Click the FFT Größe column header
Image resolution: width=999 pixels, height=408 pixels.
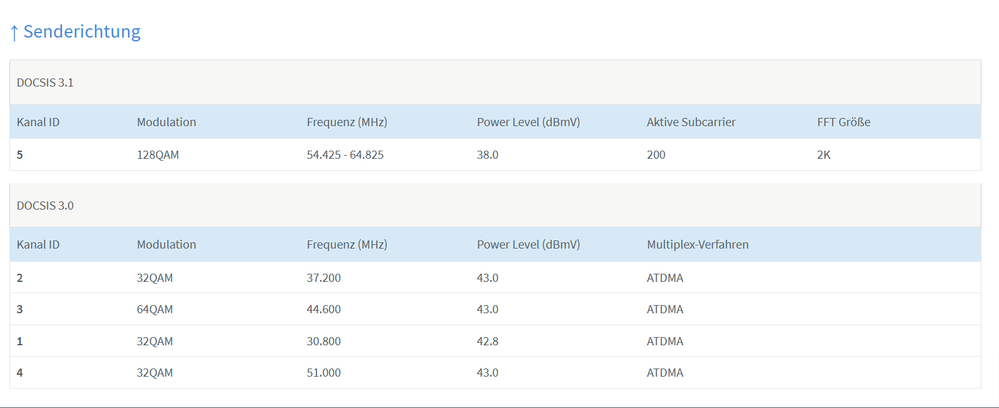point(843,122)
